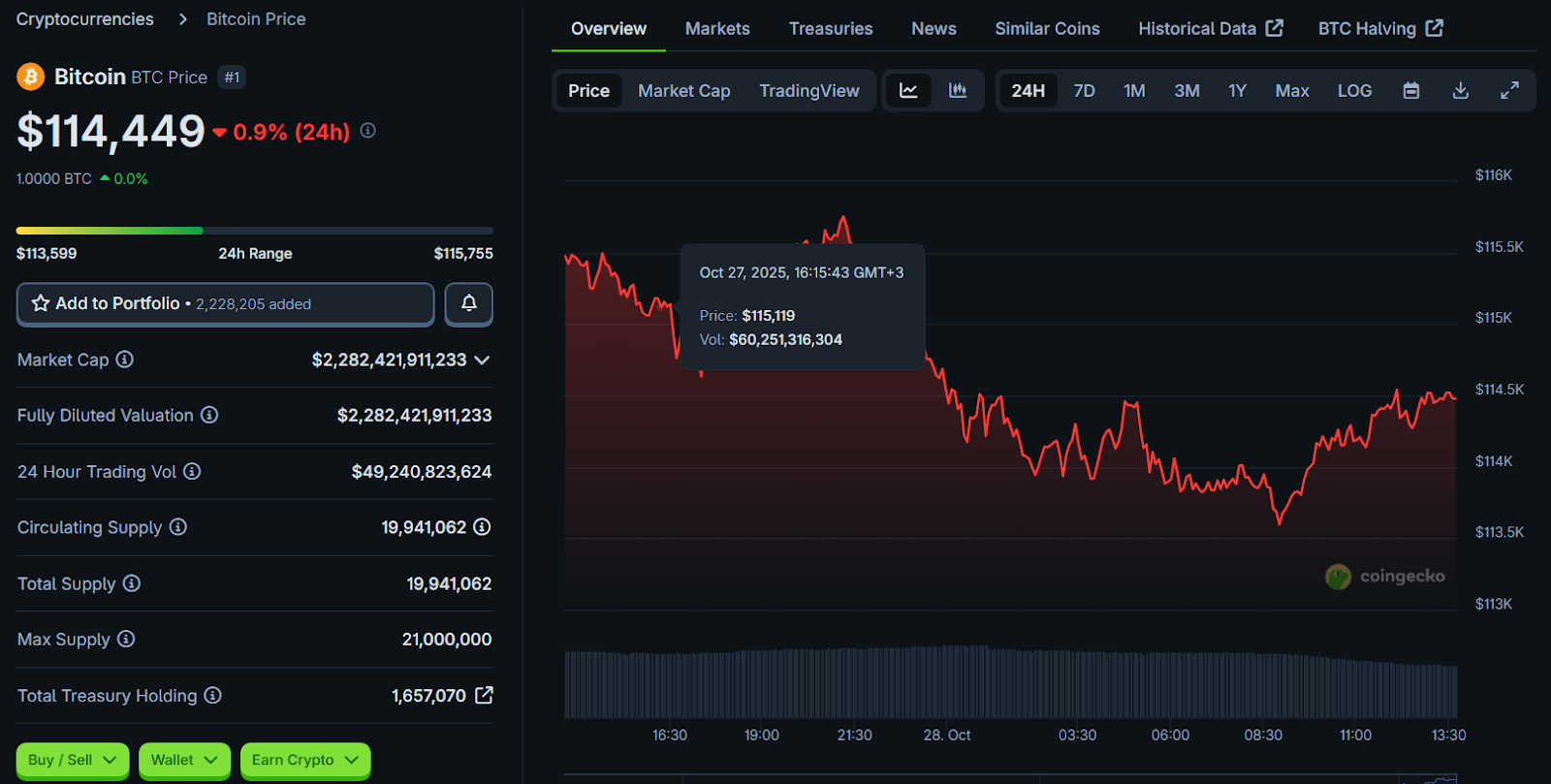
Task: Click the price alert bell icon
Action: (x=468, y=303)
